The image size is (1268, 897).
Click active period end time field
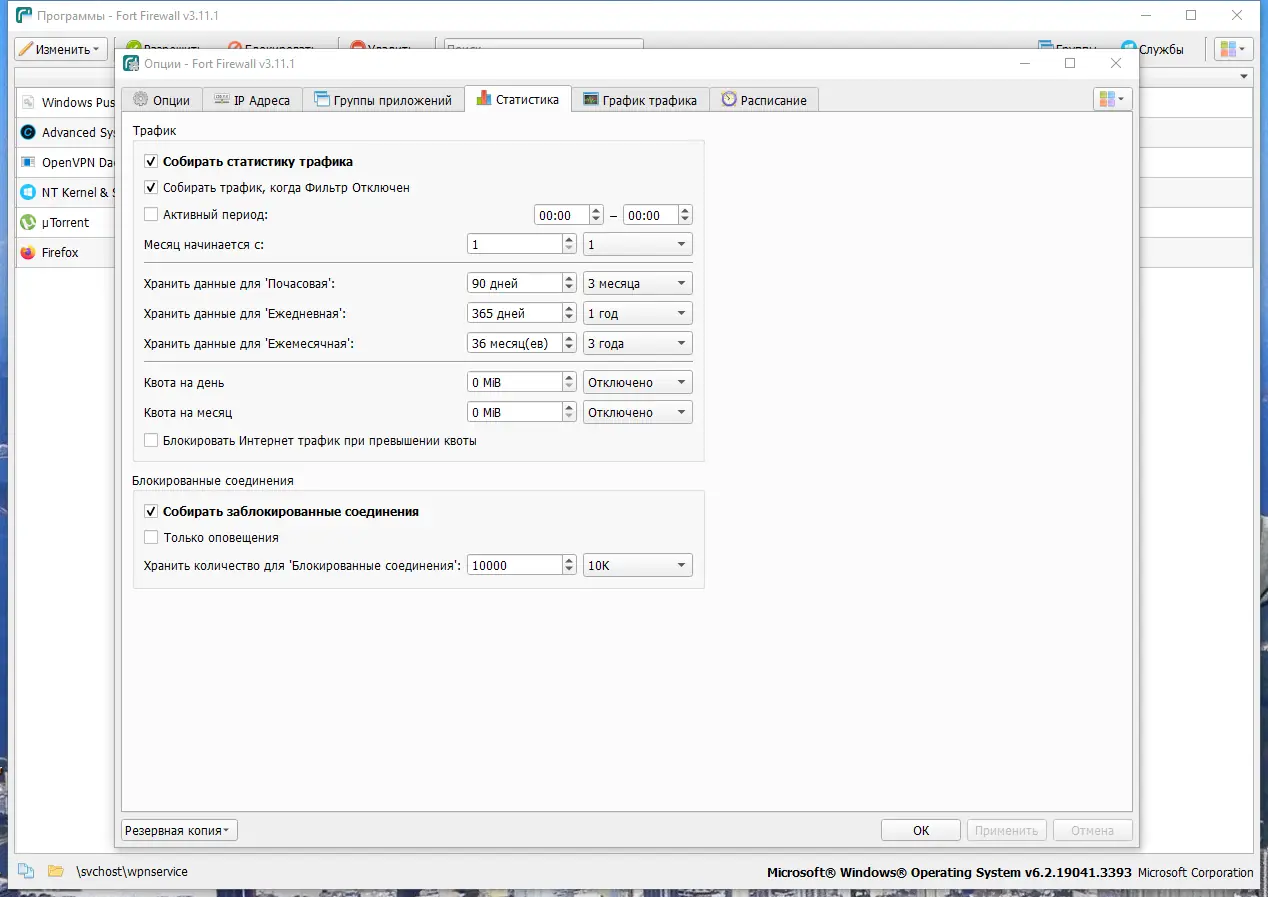[650, 215]
